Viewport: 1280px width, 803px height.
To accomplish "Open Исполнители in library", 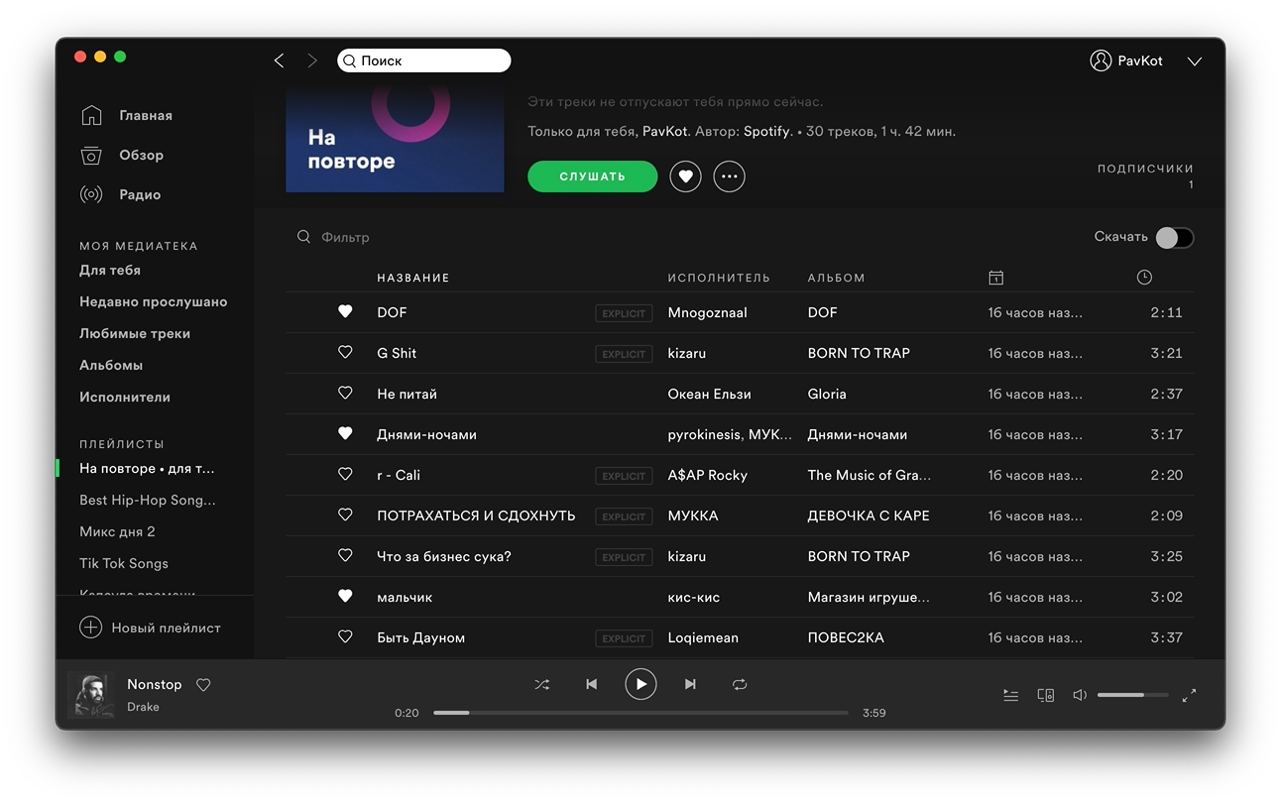I will [125, 397].
